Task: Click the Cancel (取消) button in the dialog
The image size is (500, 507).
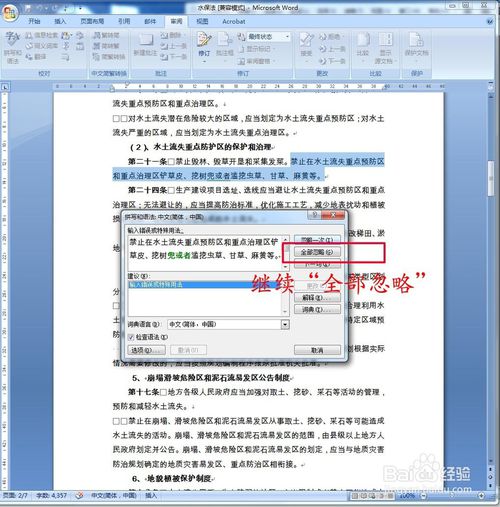Action: (317, 350)
